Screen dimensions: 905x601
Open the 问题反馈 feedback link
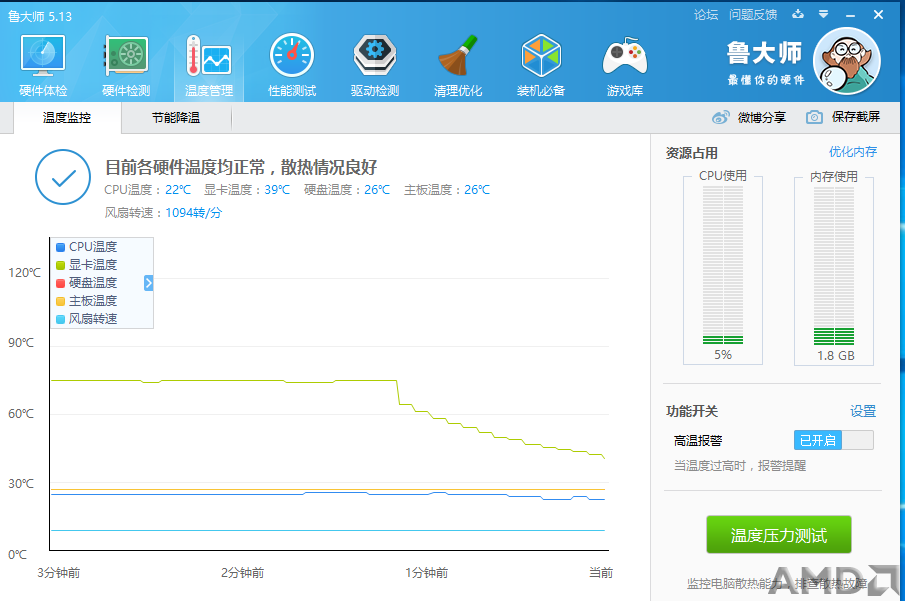(753, 14)
